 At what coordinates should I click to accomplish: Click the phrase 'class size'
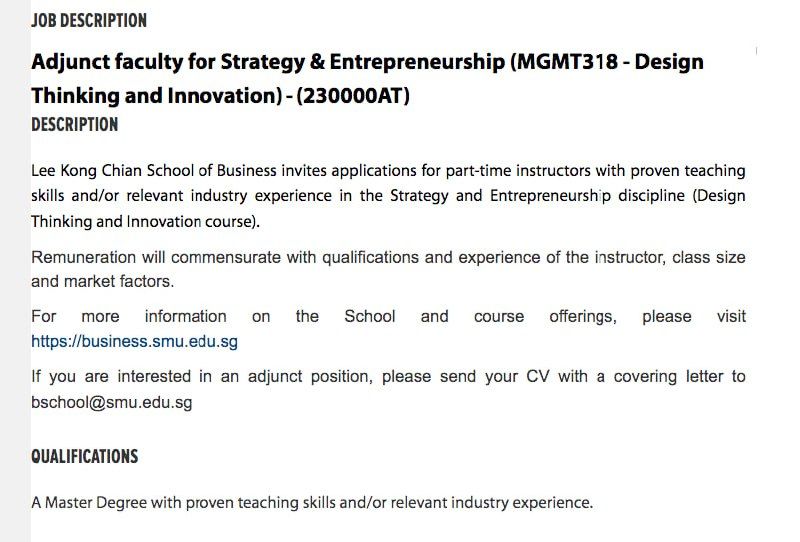point(709,257)
